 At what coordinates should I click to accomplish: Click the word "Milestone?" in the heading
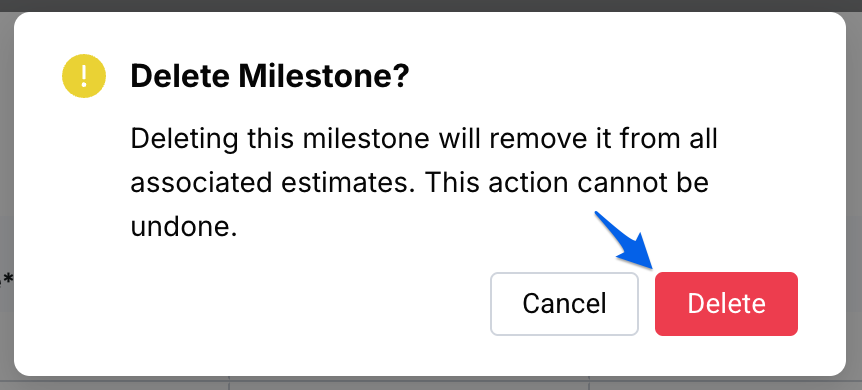[324, 76]
